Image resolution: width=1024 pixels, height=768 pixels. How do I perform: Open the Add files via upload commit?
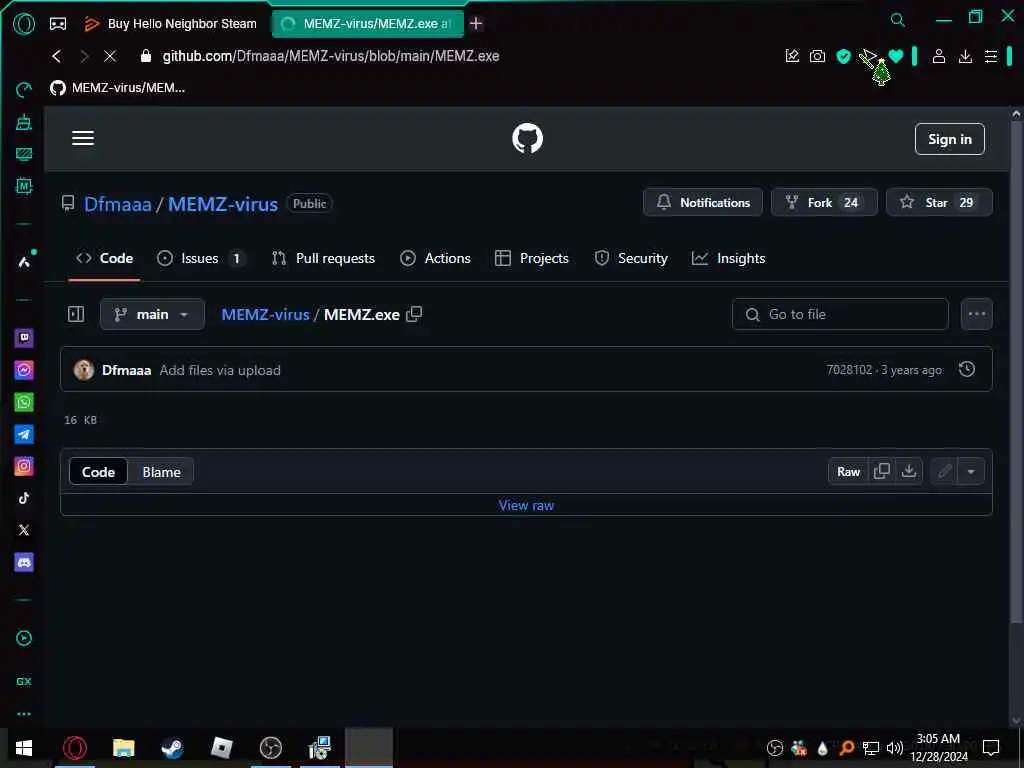[x=220, y=370]
